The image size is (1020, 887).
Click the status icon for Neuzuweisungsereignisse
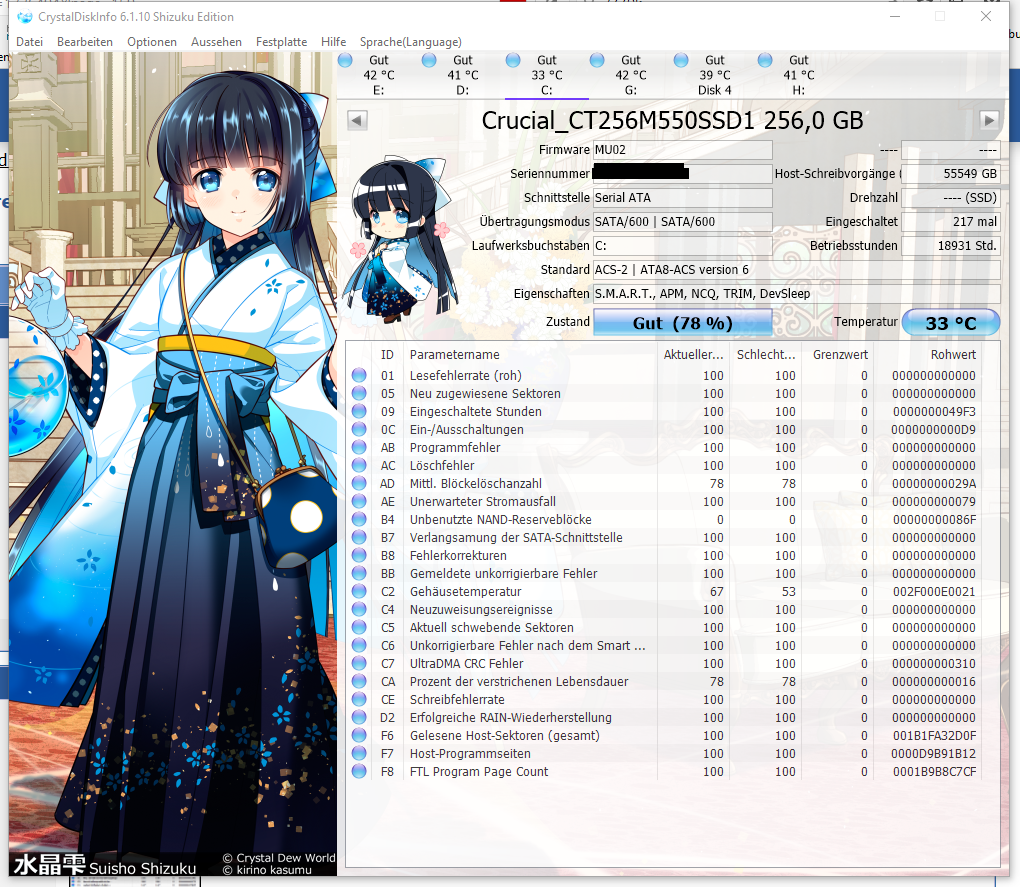pyautogui.click(x=358, y=609)
